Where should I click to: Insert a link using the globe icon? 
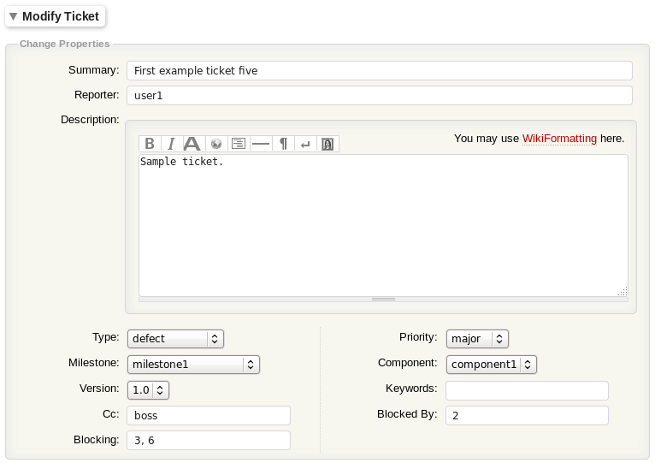(x=215, y=144)
